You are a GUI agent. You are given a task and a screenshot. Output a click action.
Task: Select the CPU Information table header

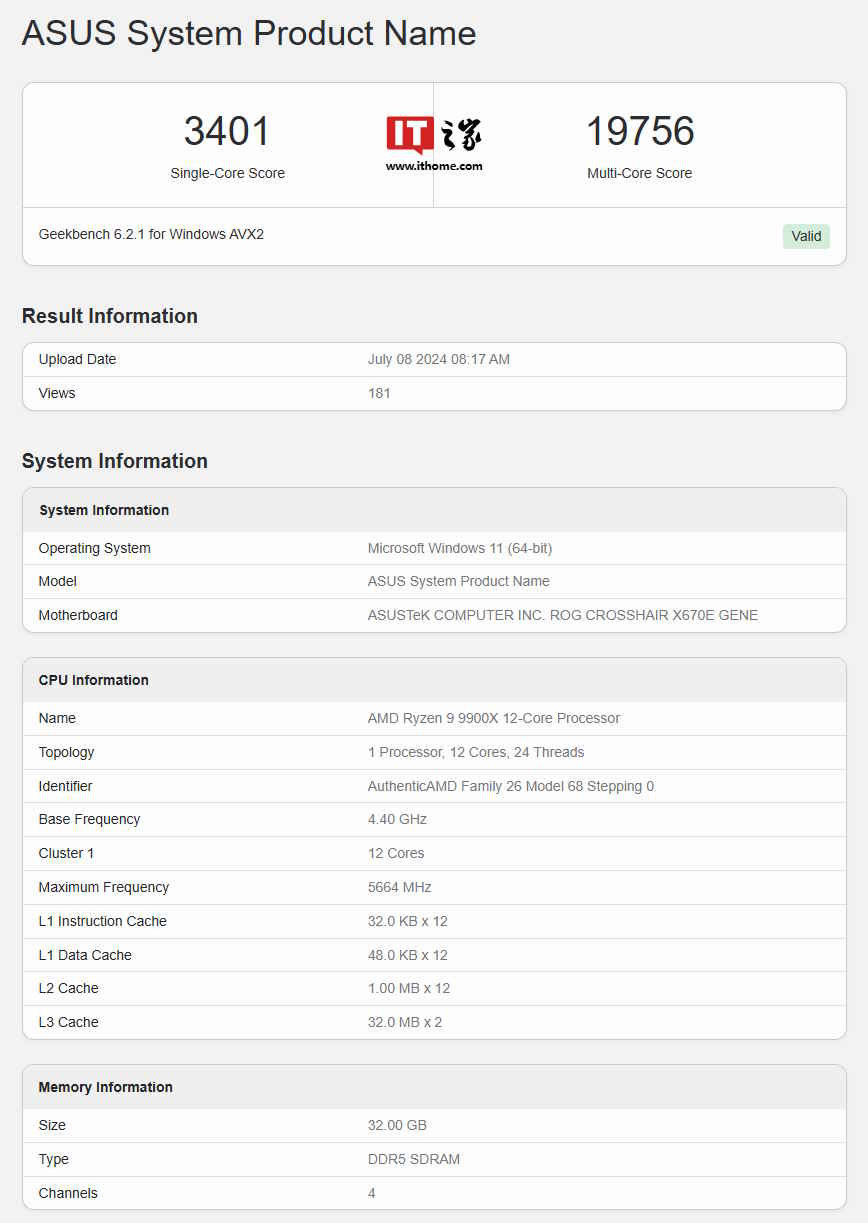(434, 680)
